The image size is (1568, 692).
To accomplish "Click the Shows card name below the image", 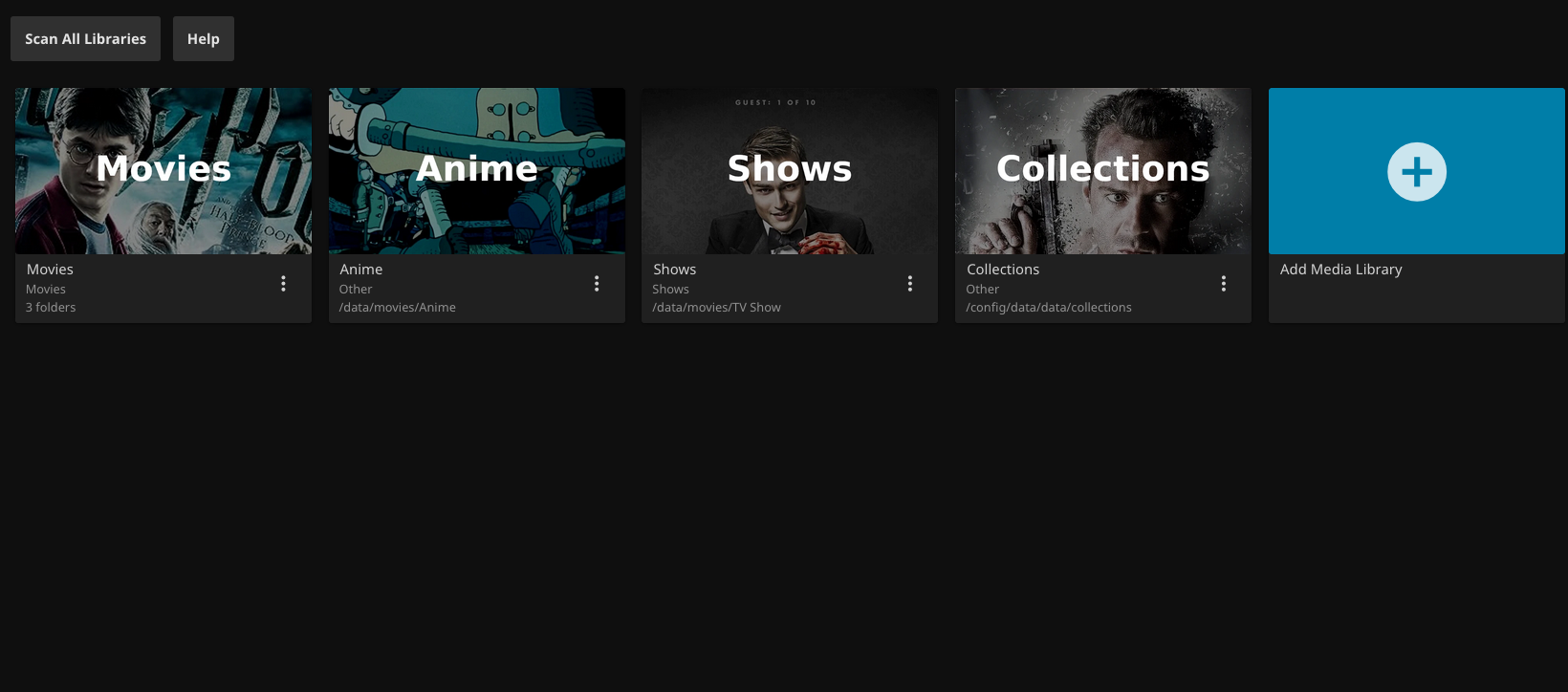I will (x=674, y=270).
